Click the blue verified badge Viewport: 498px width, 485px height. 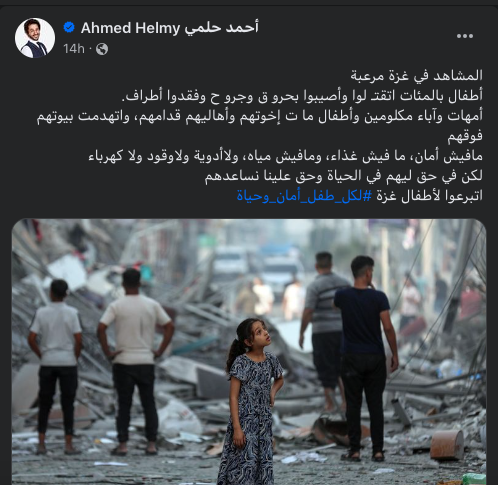[x=69, y=28]
